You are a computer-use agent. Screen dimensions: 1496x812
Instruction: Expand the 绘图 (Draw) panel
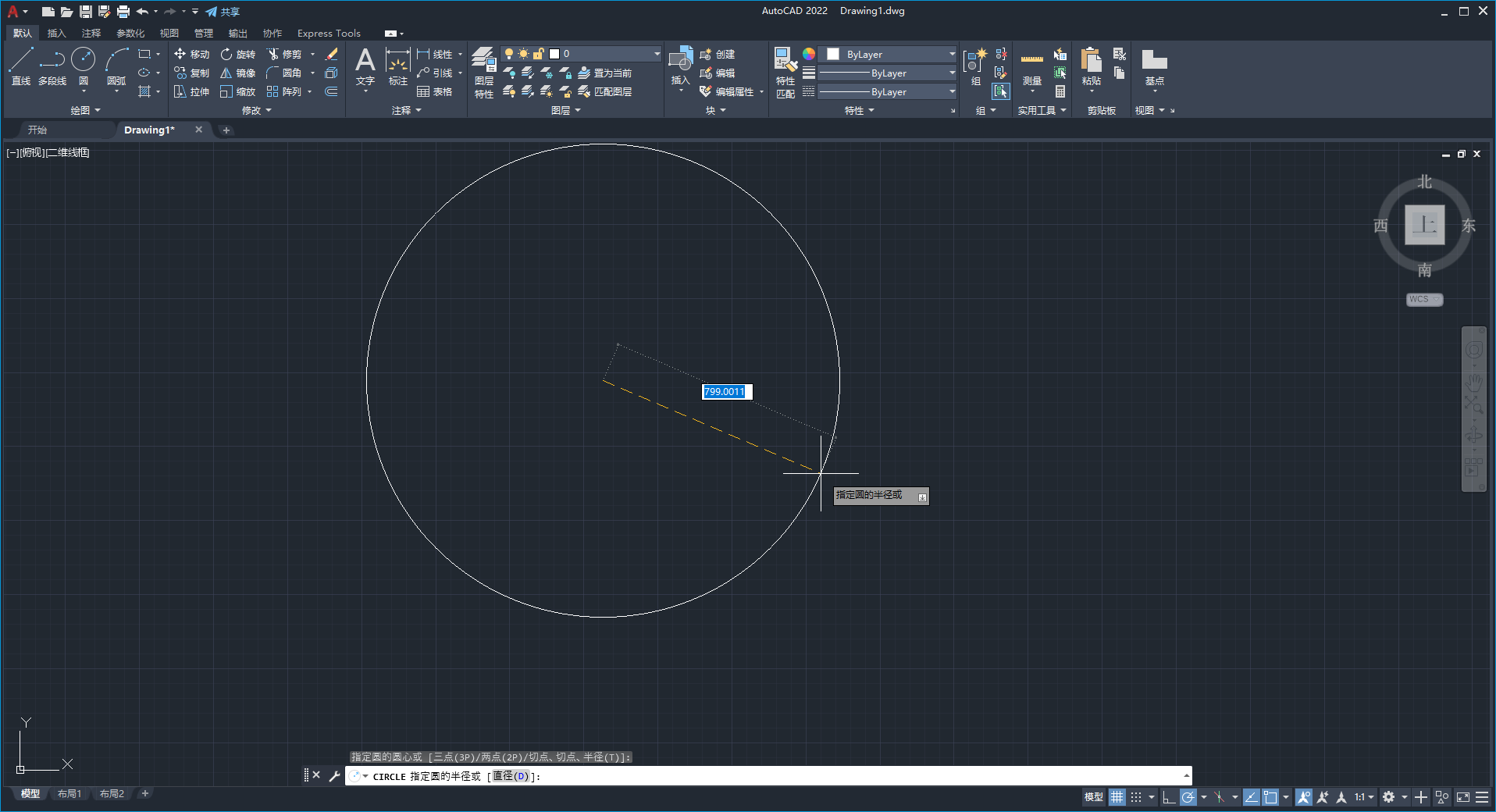coord(86,111)
